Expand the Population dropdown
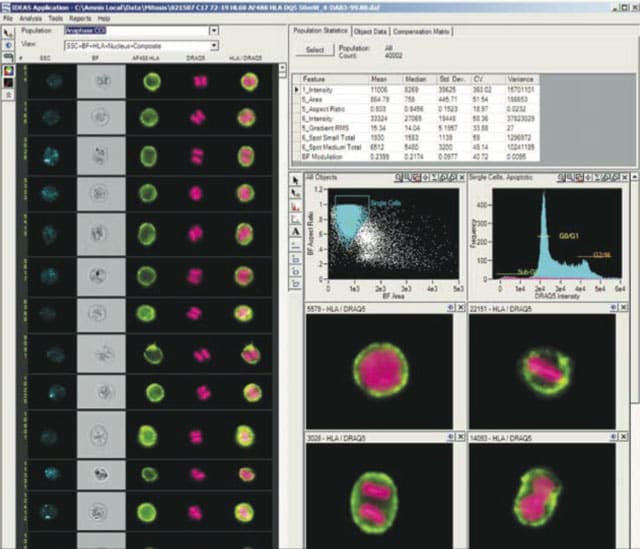640x549 pixels. [214, 31]
